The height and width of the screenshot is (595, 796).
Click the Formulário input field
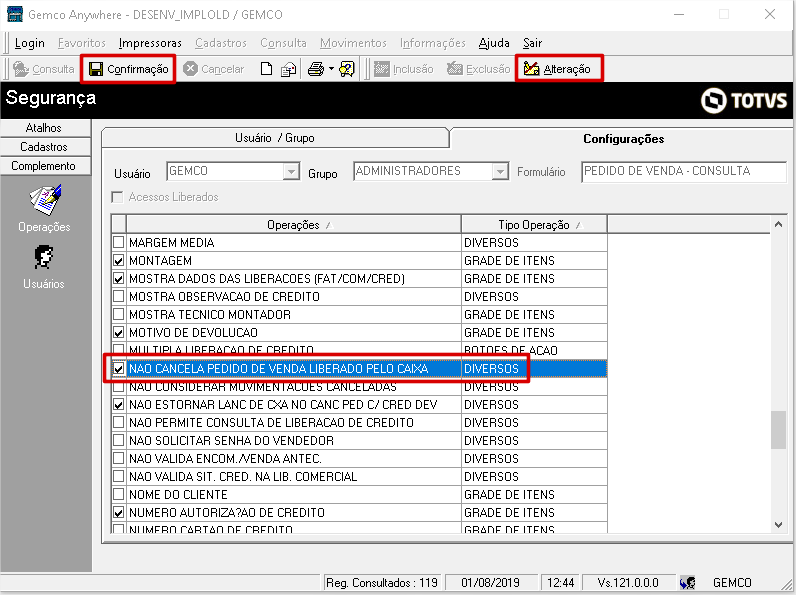683,172
